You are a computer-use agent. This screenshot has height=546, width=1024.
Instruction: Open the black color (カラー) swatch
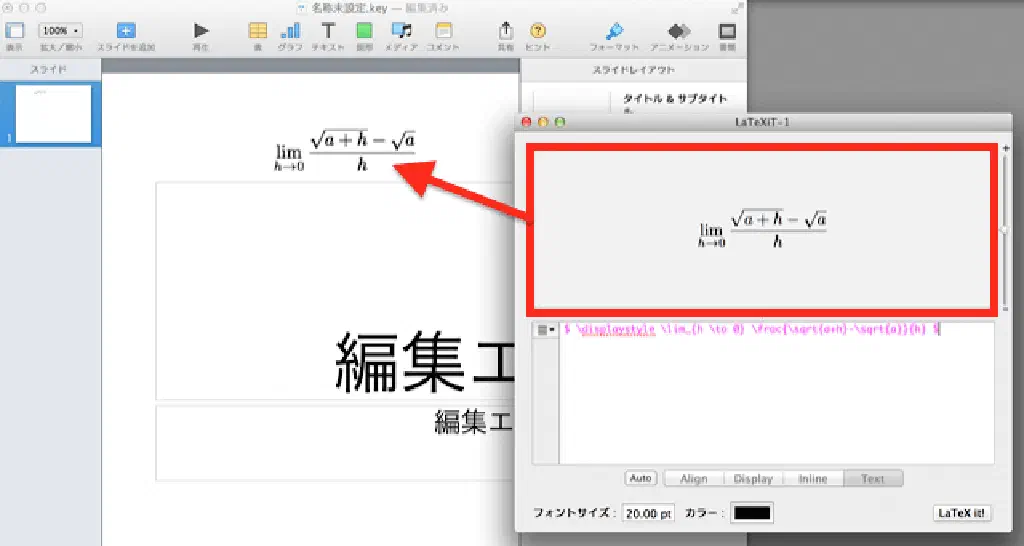pyautogui.click(x=752, y=513)
